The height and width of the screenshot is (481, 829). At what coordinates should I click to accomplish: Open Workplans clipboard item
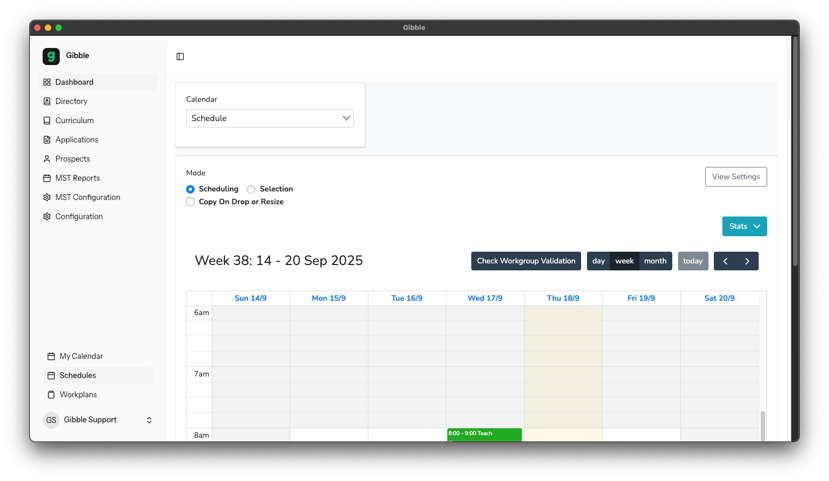tap(77, 395)
